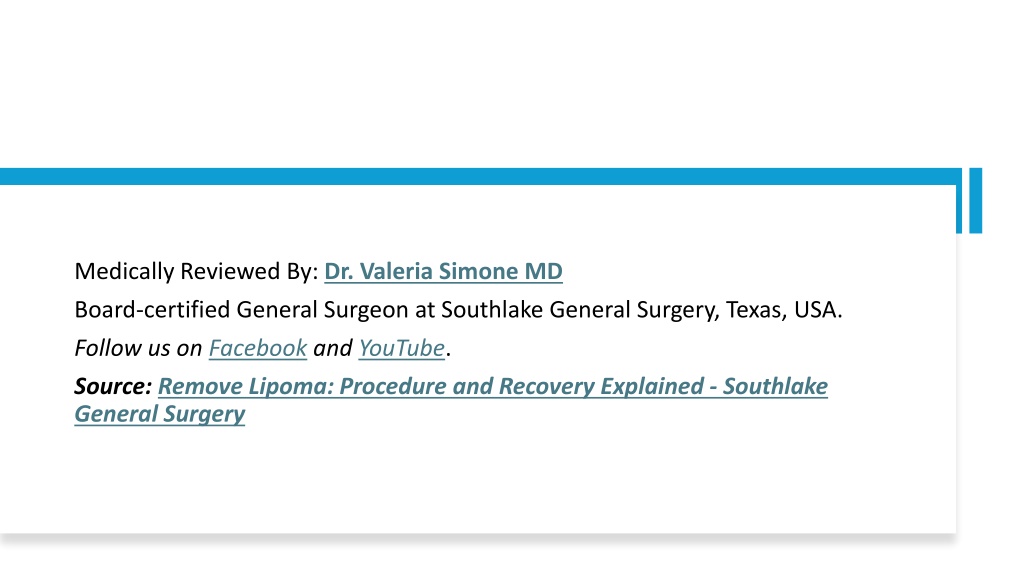The image size is (1024, 576).
Task: Click the empty card area below the source link
Action: pos(480,480)
